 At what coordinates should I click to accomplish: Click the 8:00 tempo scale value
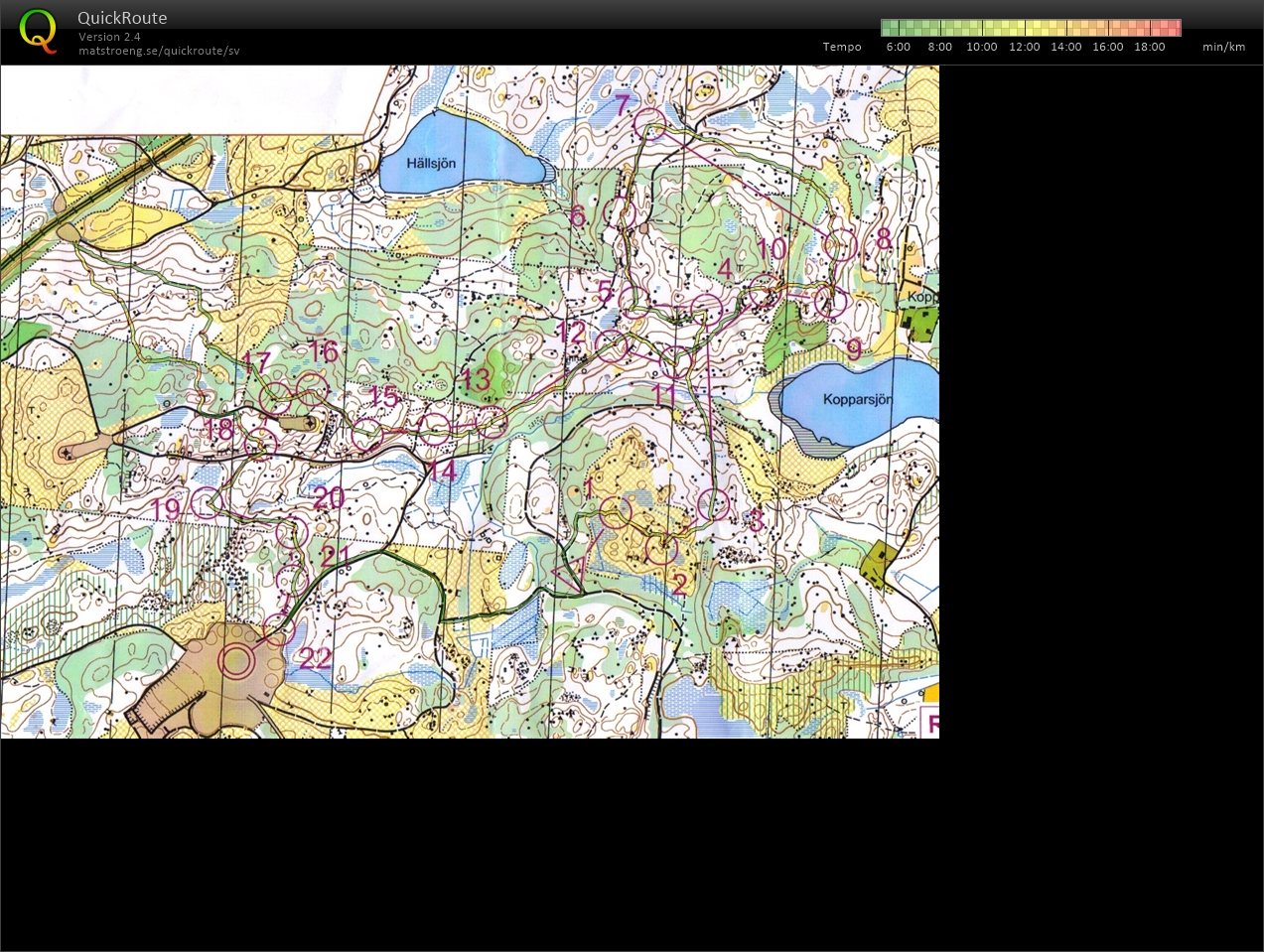click(x=940, y=47)
